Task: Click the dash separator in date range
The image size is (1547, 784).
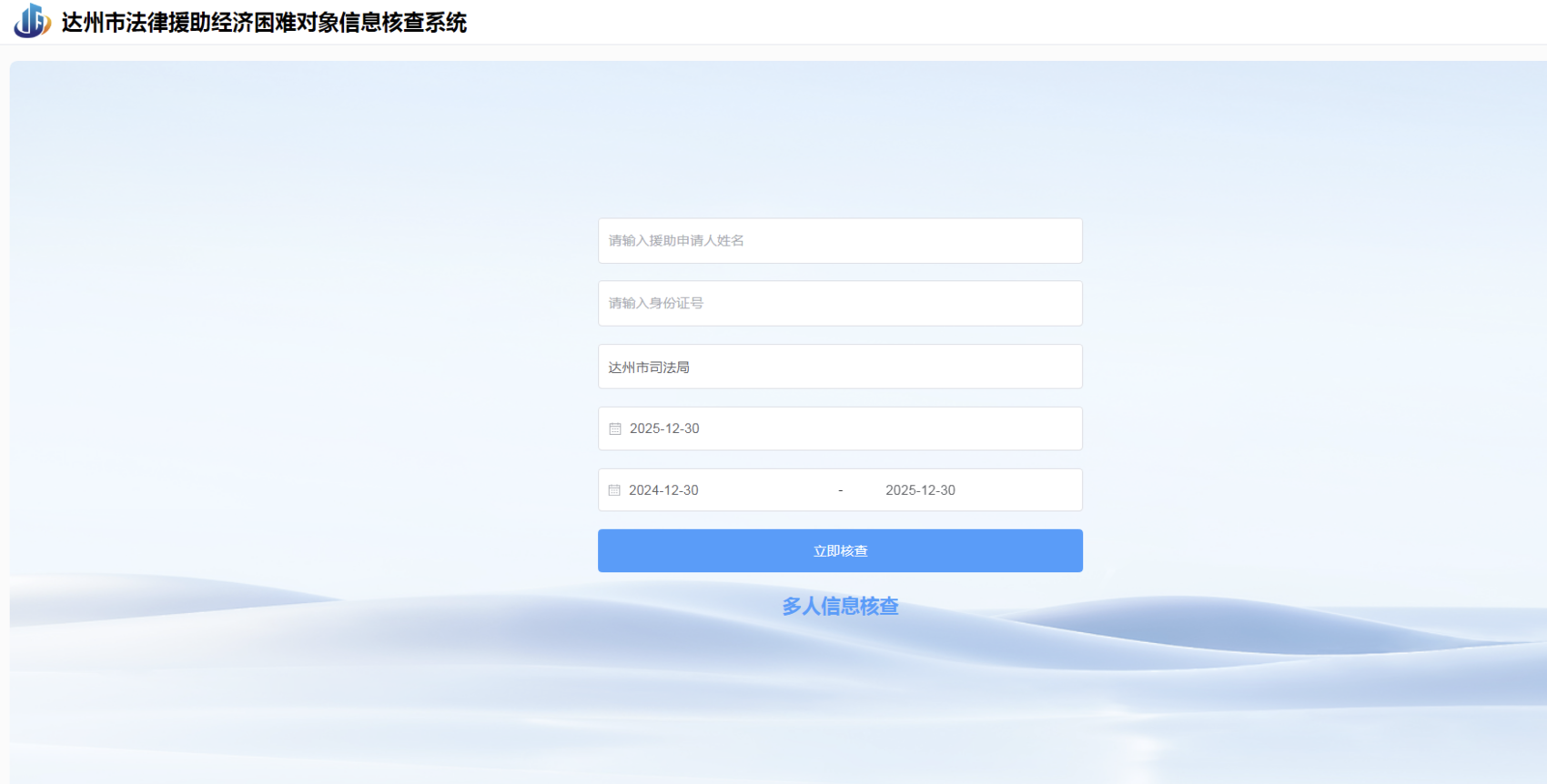Action: (x=840, y=490)
